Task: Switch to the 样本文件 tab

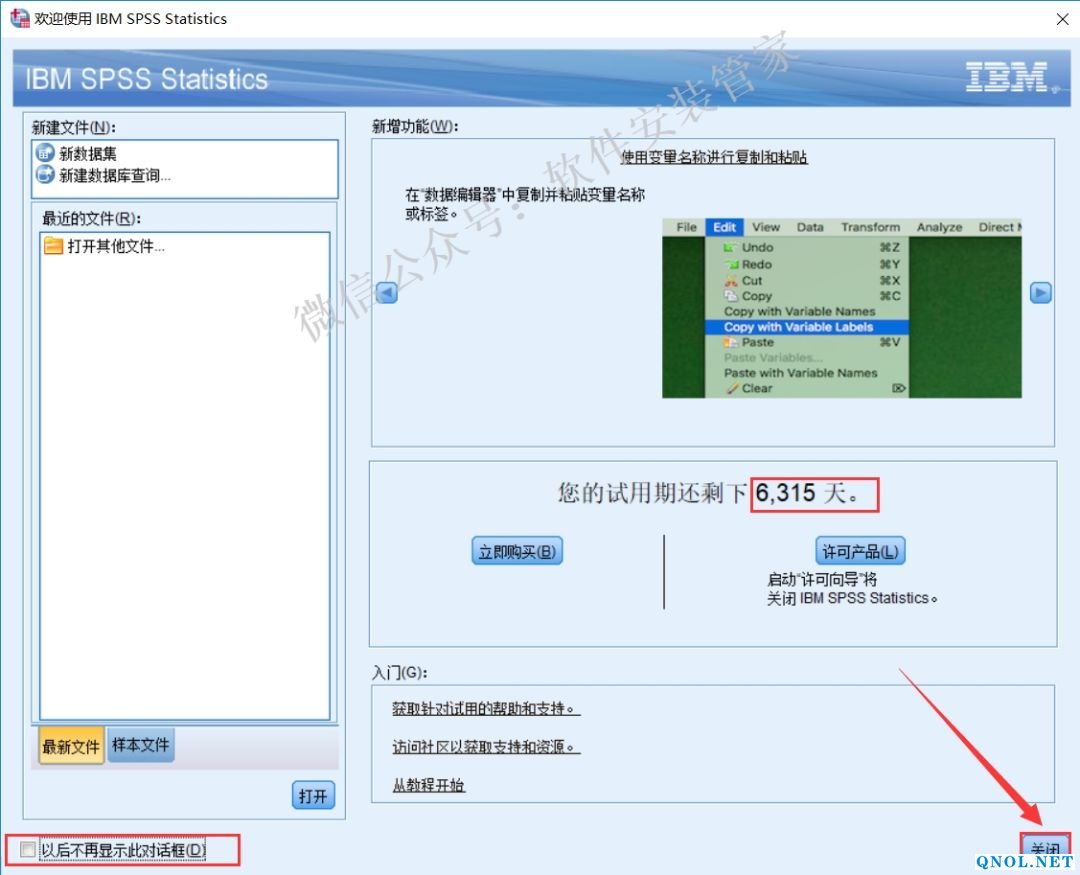Action: coord(140,745)
